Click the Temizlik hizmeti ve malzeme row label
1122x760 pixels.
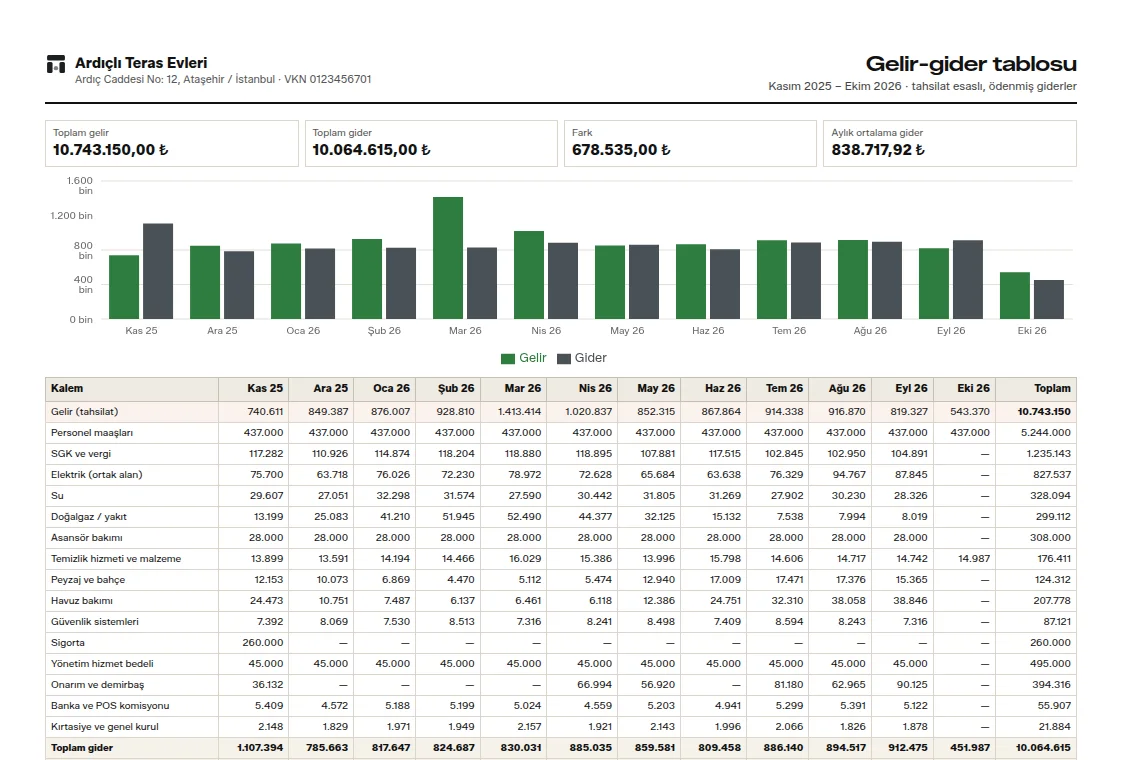click(116, 558)
